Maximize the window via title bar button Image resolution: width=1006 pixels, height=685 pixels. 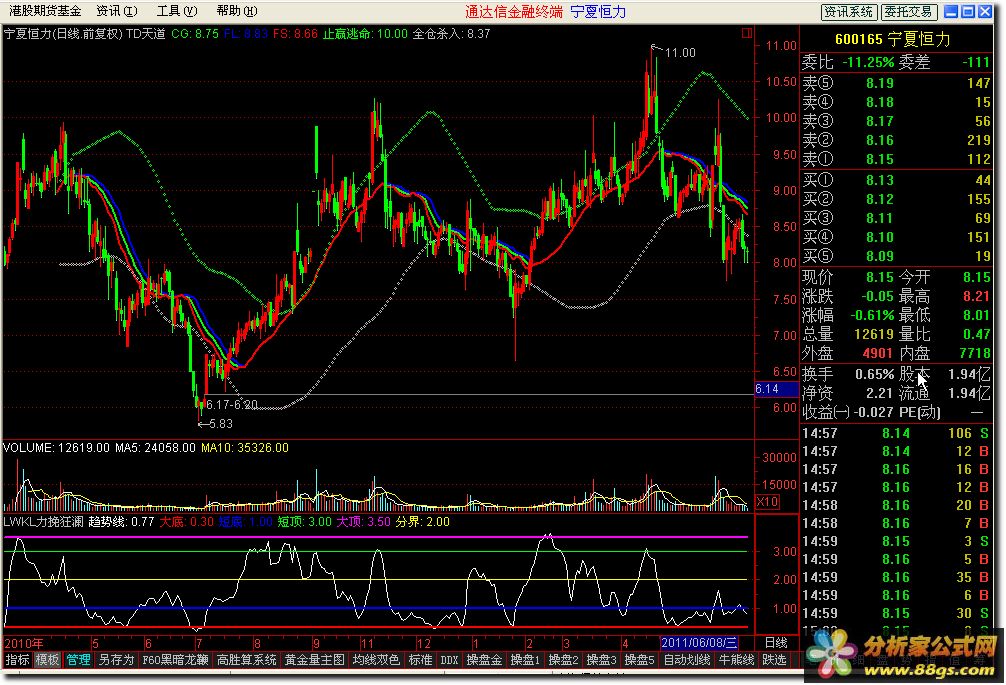coord(968,12)
